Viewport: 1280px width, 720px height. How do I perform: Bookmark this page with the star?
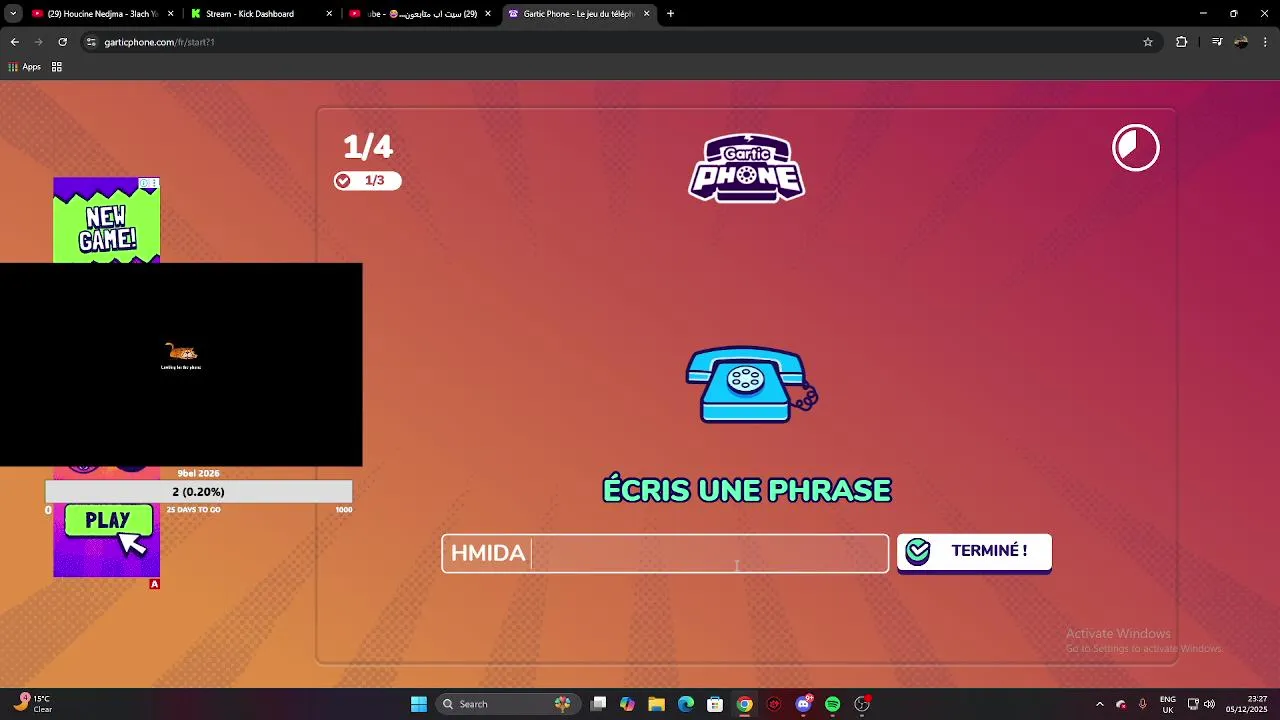tap(1148, 42)
